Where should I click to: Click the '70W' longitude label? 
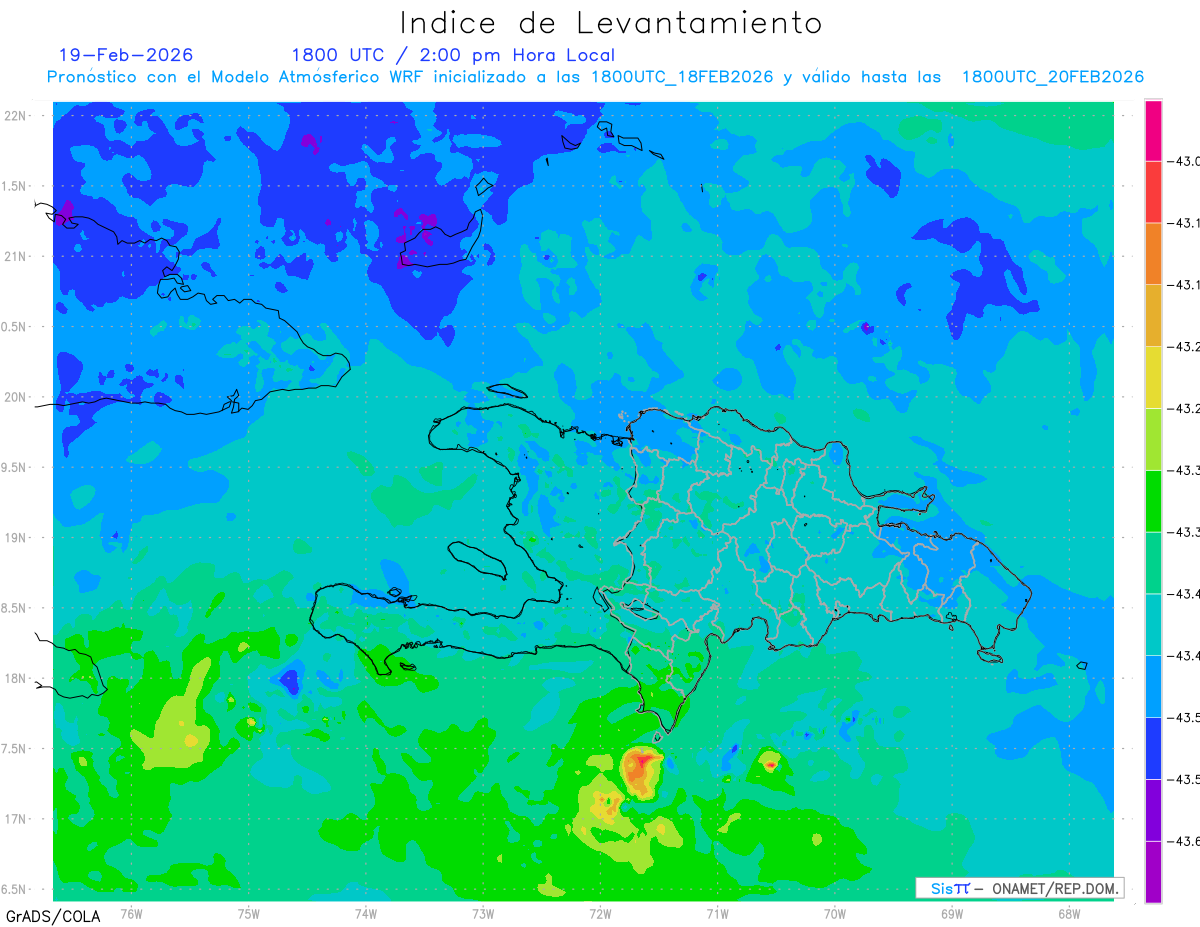(835, 913)
